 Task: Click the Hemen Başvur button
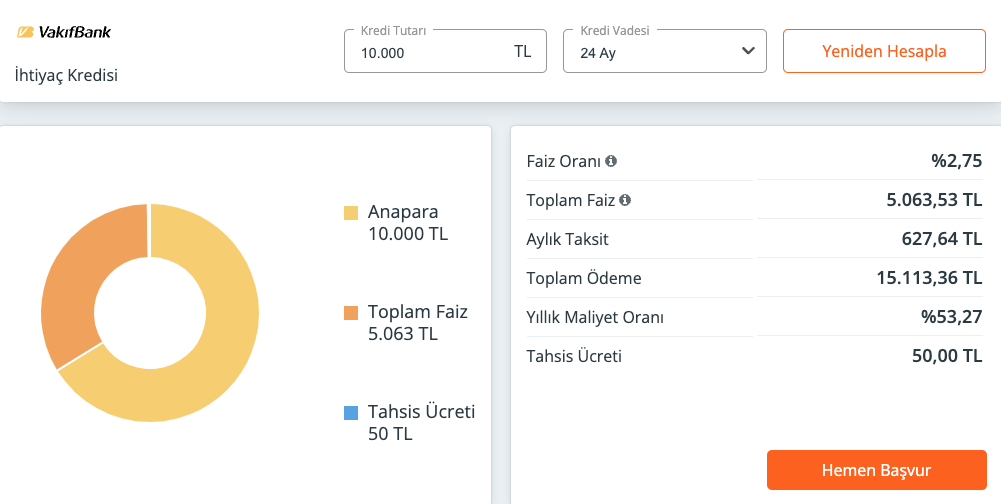877,470
